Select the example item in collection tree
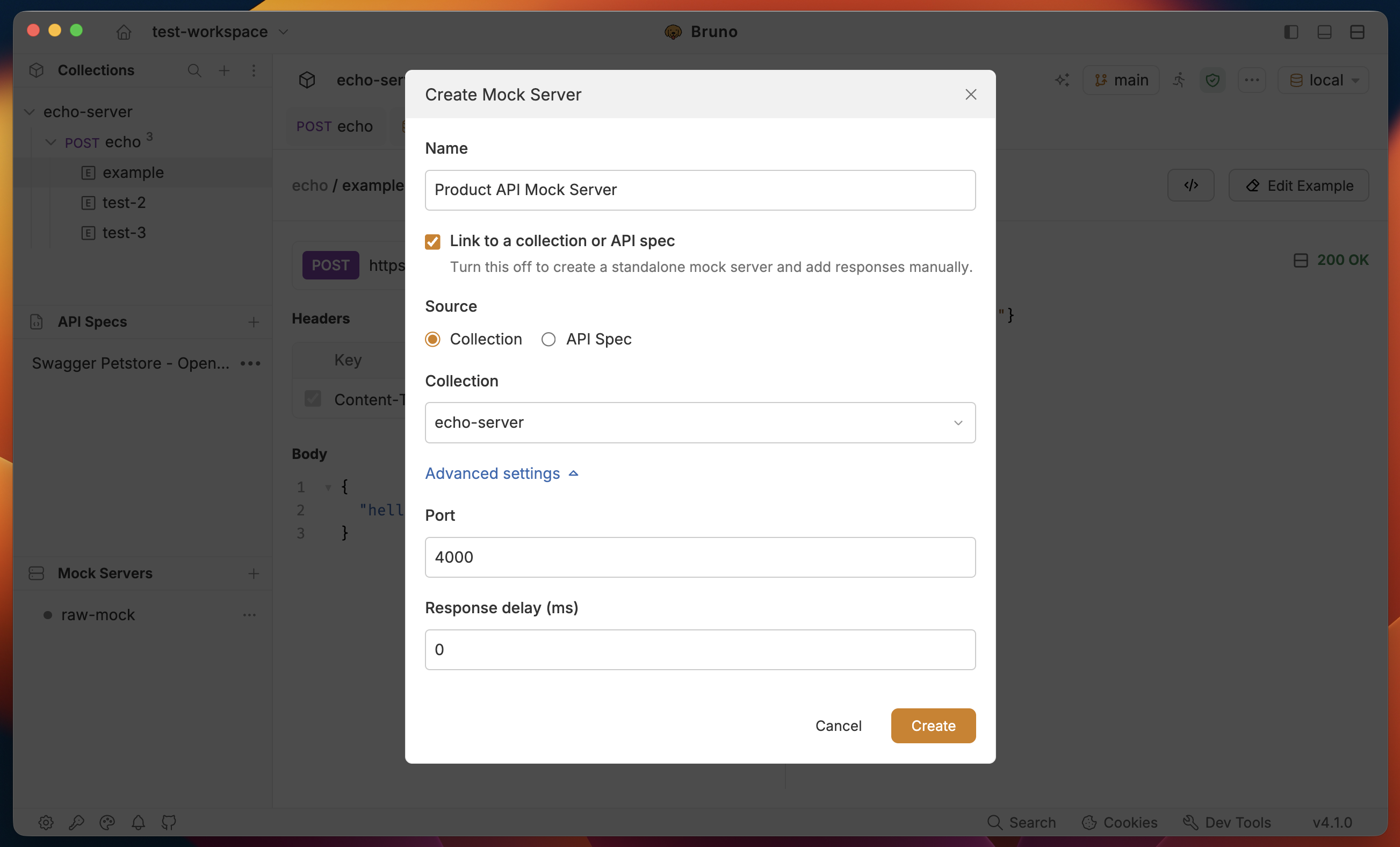Image resolution: width=1400 pixels, height=847 pixels. click(x=133, y=172)
